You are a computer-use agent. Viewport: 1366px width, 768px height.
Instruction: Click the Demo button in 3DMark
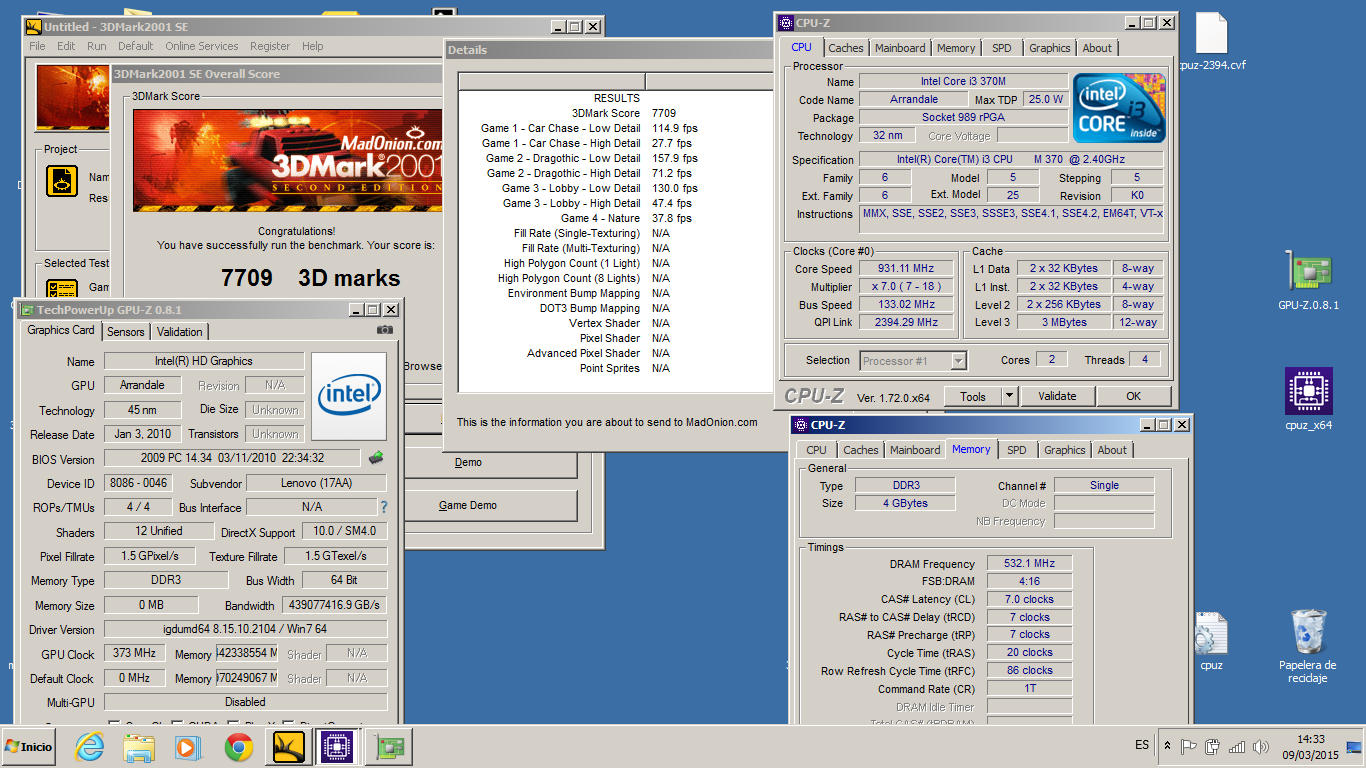point(468,462)
